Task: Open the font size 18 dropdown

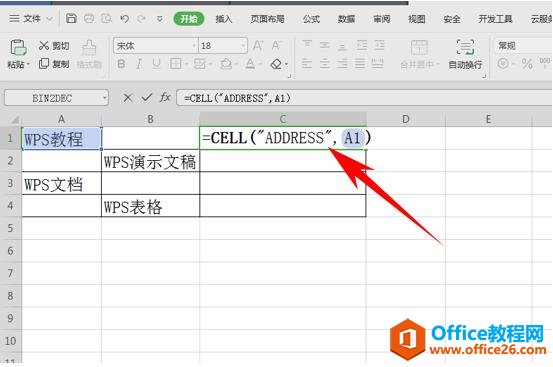Action: click(243, 46)
